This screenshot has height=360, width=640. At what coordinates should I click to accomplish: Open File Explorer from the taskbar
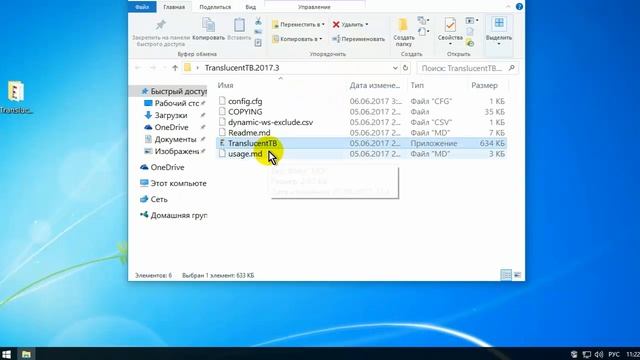tap(26, 354)
